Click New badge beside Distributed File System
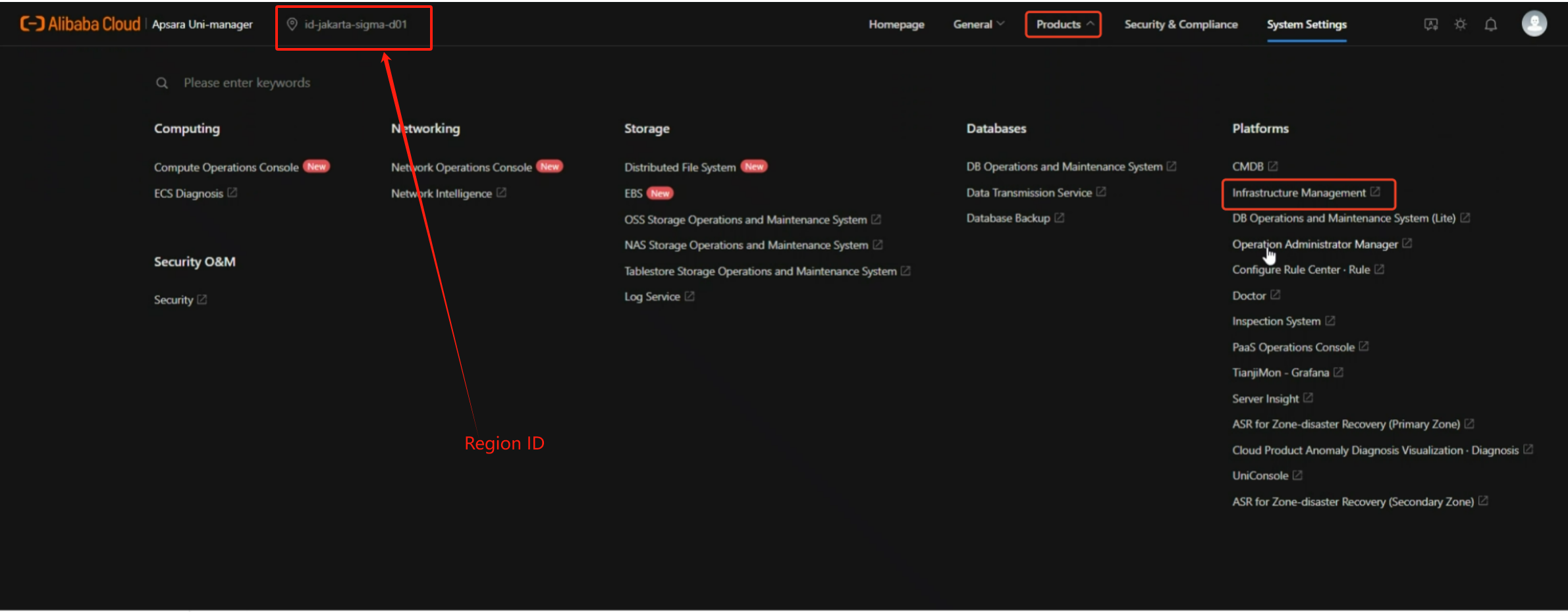1568x612 pixels. (x=754, y=166)
